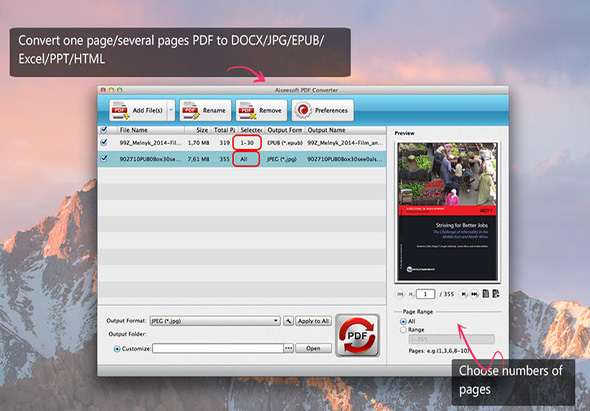
Task: Sort by File Name column header
Action: [x=150, y=130]
